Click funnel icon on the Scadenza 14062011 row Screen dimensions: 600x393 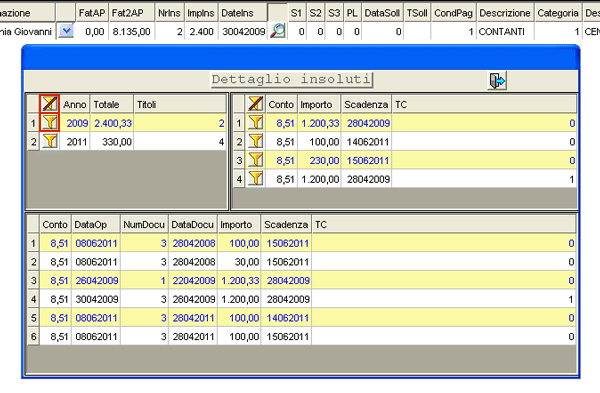tap(255, 142)
